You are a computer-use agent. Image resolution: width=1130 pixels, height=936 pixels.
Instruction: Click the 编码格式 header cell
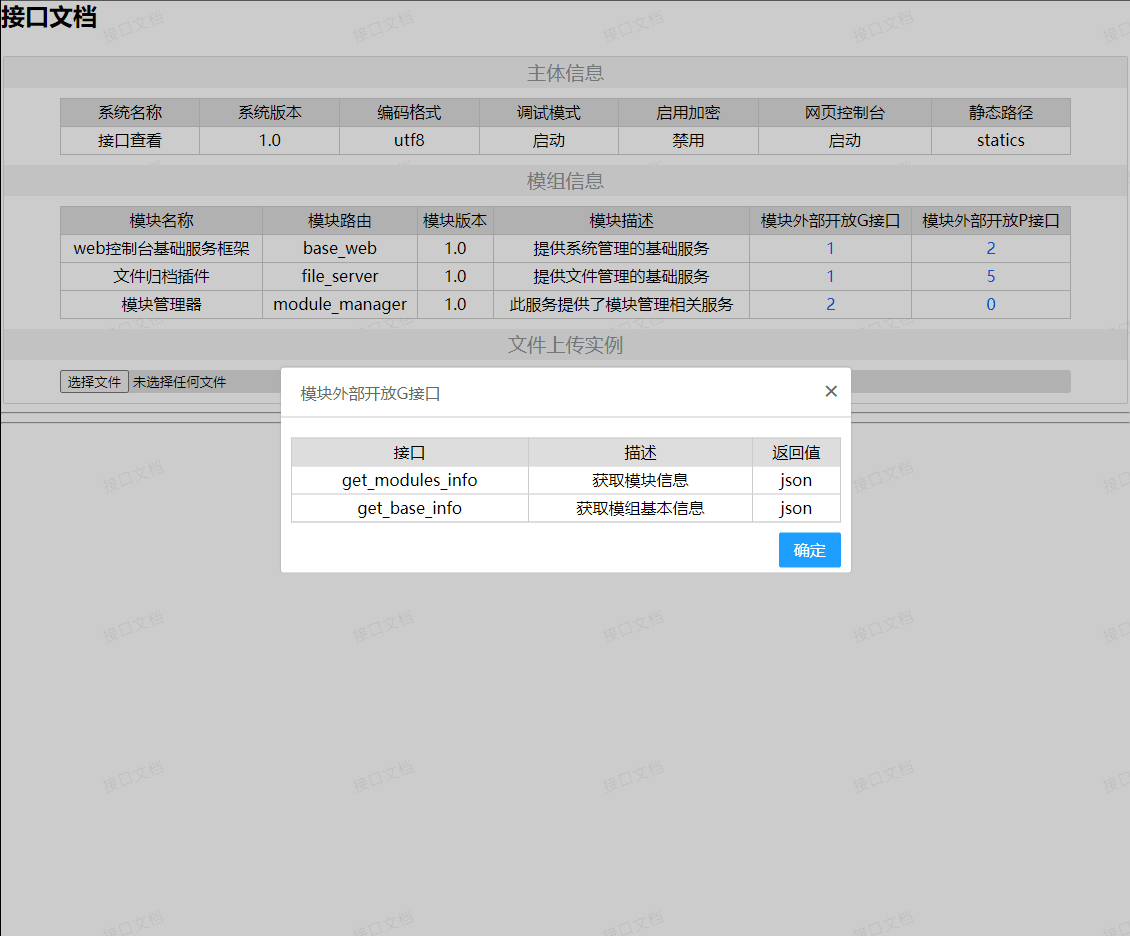(409, 112)
